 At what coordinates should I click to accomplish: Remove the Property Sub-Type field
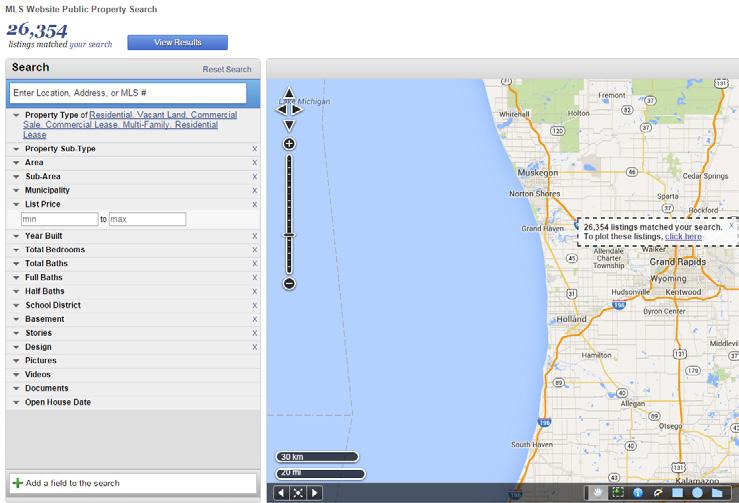[255, 149]
